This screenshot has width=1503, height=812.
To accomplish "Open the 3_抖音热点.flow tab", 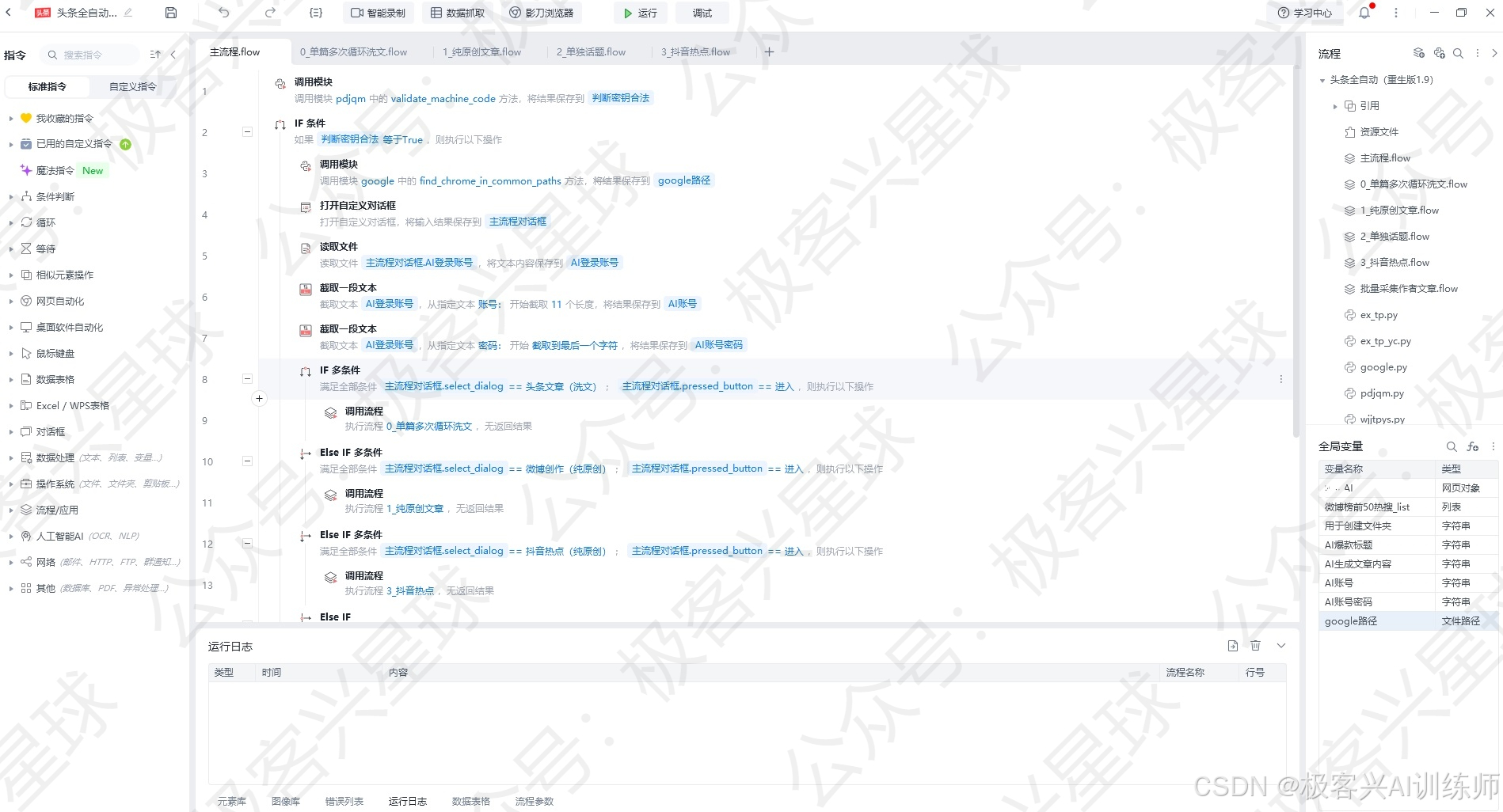I will (696, 52).
